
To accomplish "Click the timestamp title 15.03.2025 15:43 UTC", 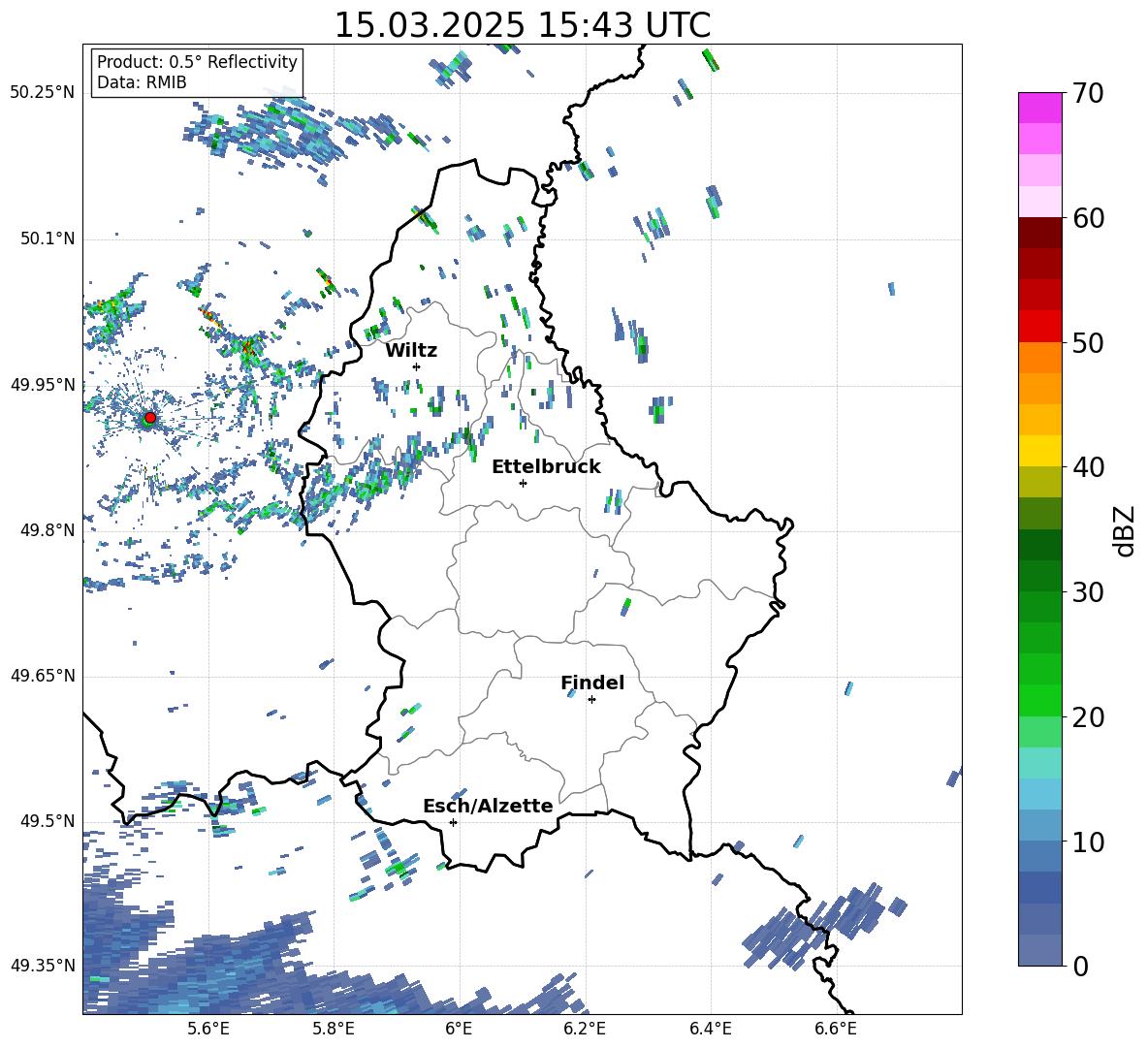I will click(523, 25).
